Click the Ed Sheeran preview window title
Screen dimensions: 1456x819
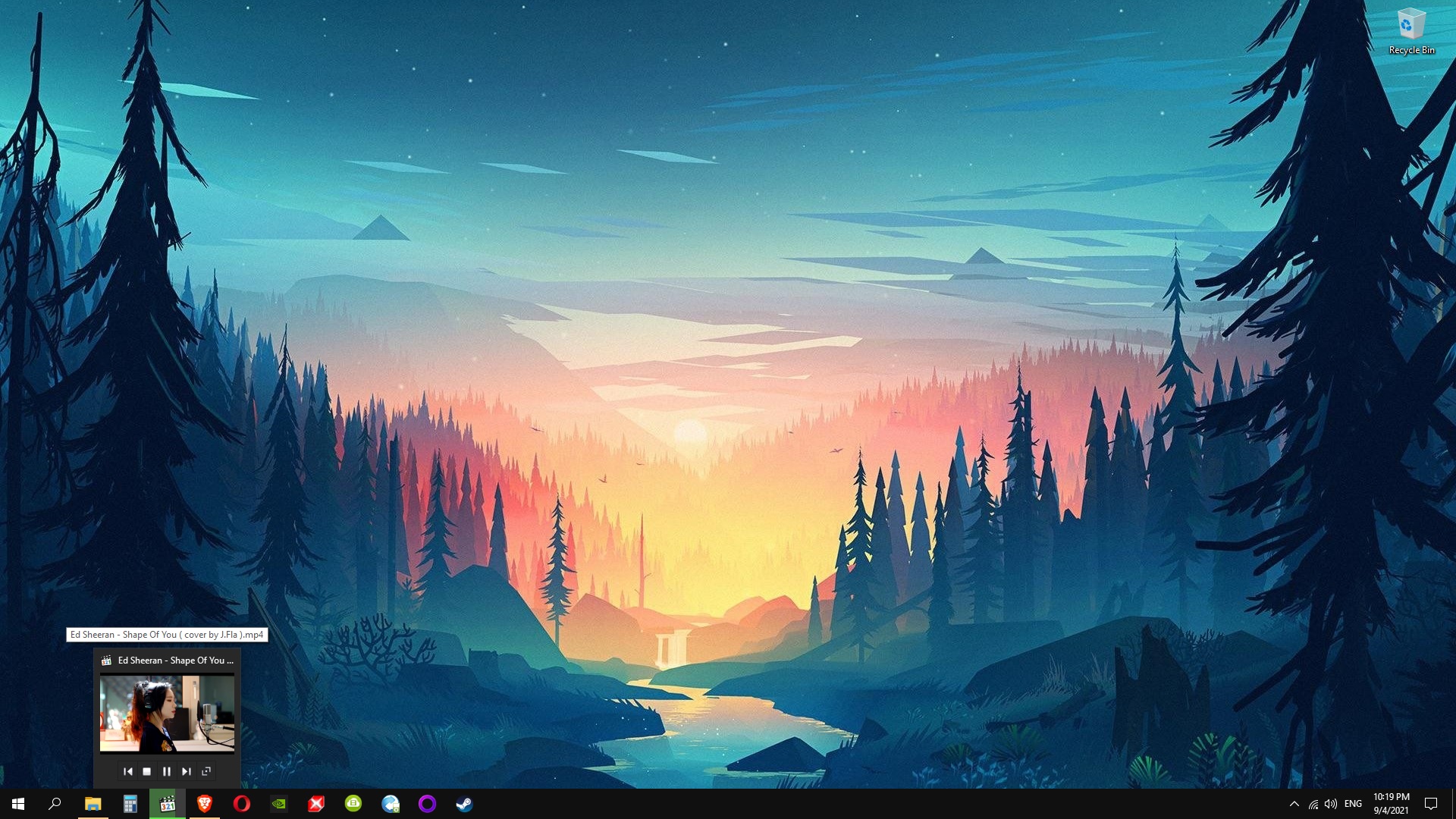click(175, 661)
